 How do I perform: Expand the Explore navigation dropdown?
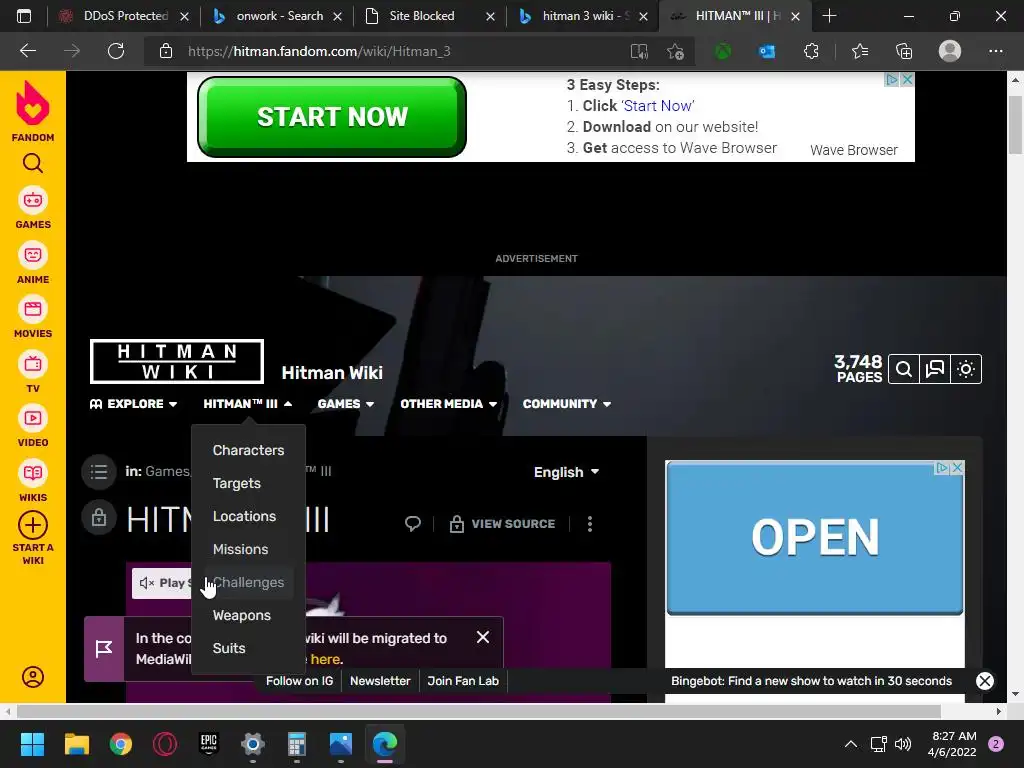[133, 404]
